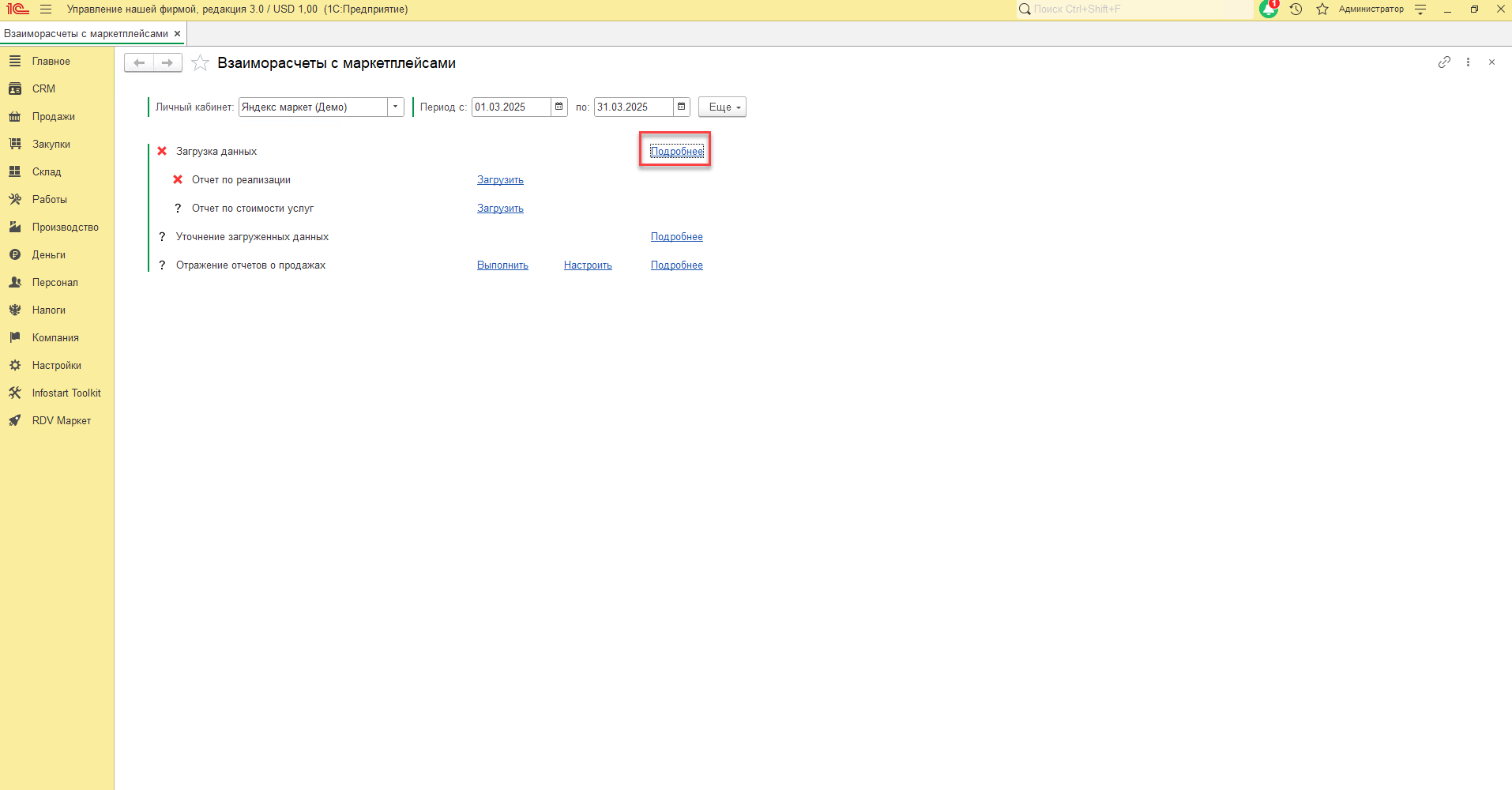The height and width of the screenshot is (790, 1512).
Task: Click red error mark beside Отчет по реализации
Action: coord(178,179)
